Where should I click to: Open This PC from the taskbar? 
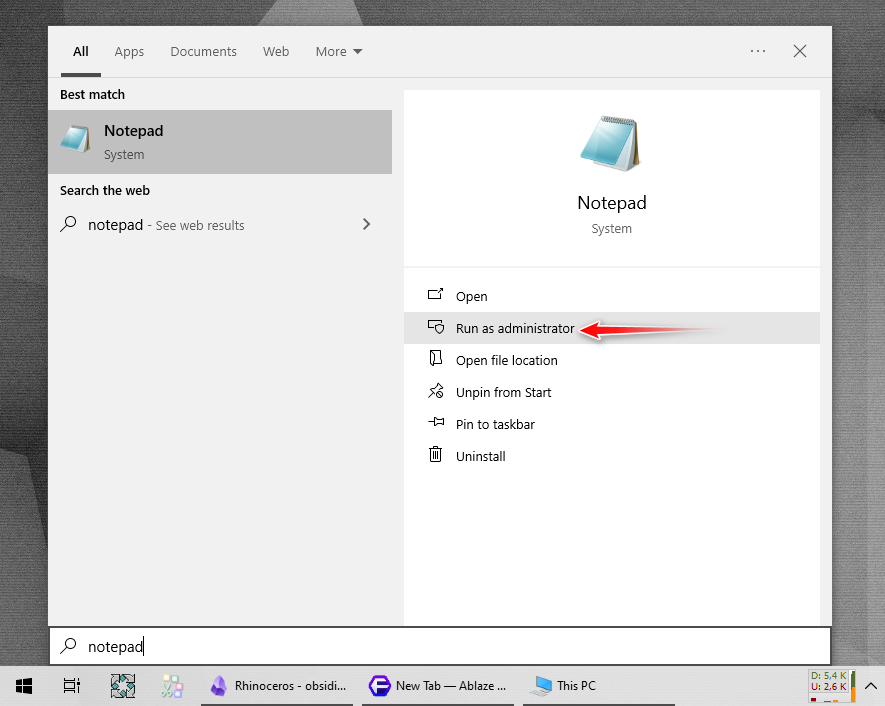[x=565, y=686]
